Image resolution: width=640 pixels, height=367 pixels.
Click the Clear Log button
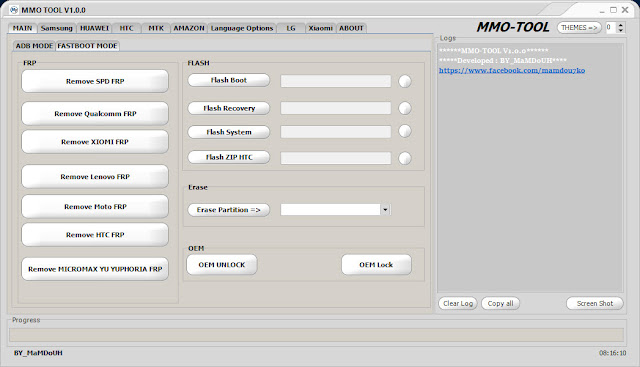pyautogui.click(x=458, y=303)
